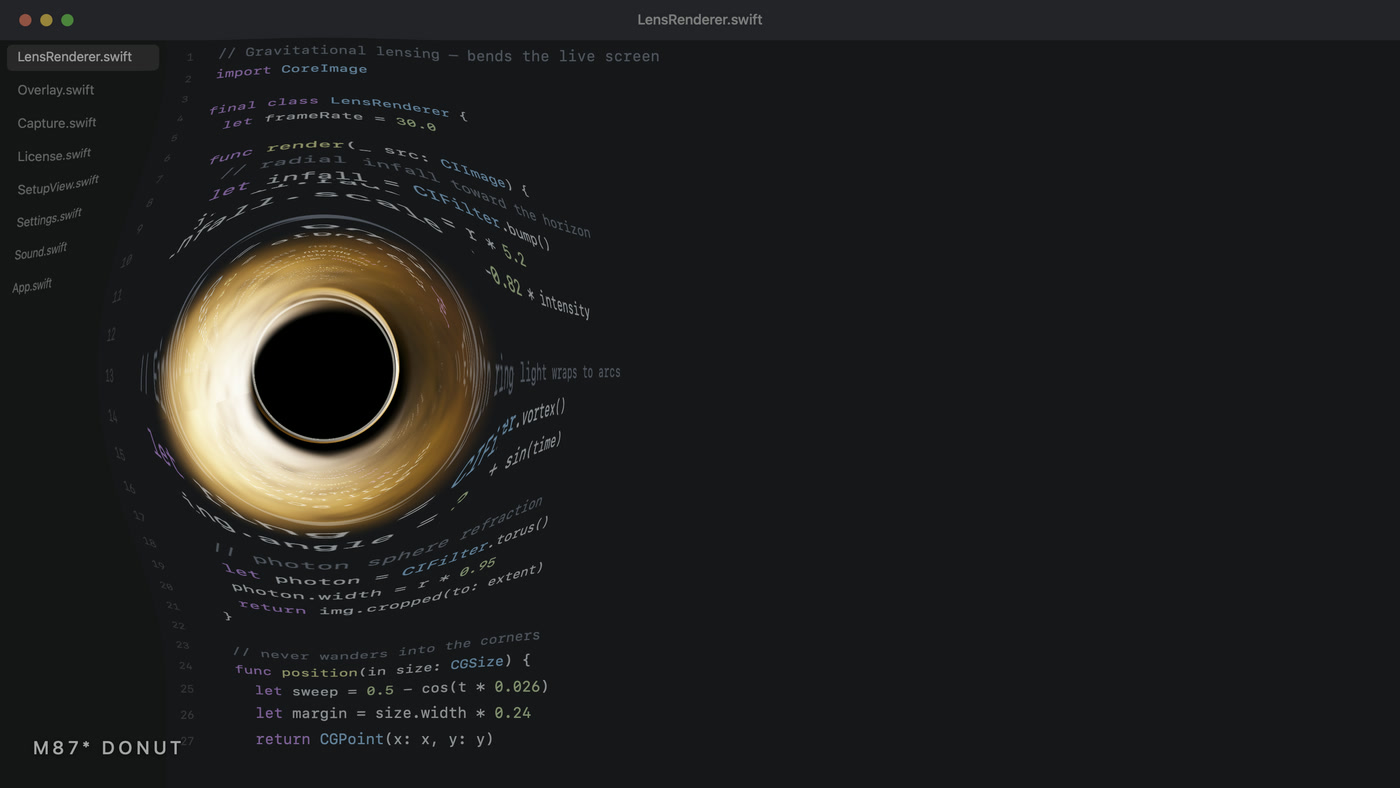
Task: Open the App.swift file
Action: [x=32, y=286]
